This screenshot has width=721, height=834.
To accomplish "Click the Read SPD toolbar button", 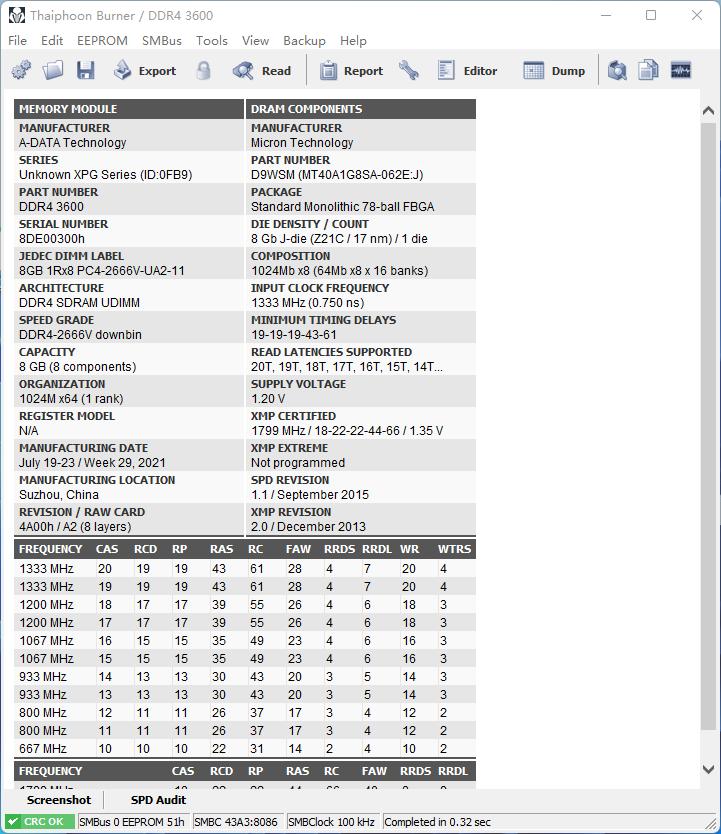I will point(262,70).
